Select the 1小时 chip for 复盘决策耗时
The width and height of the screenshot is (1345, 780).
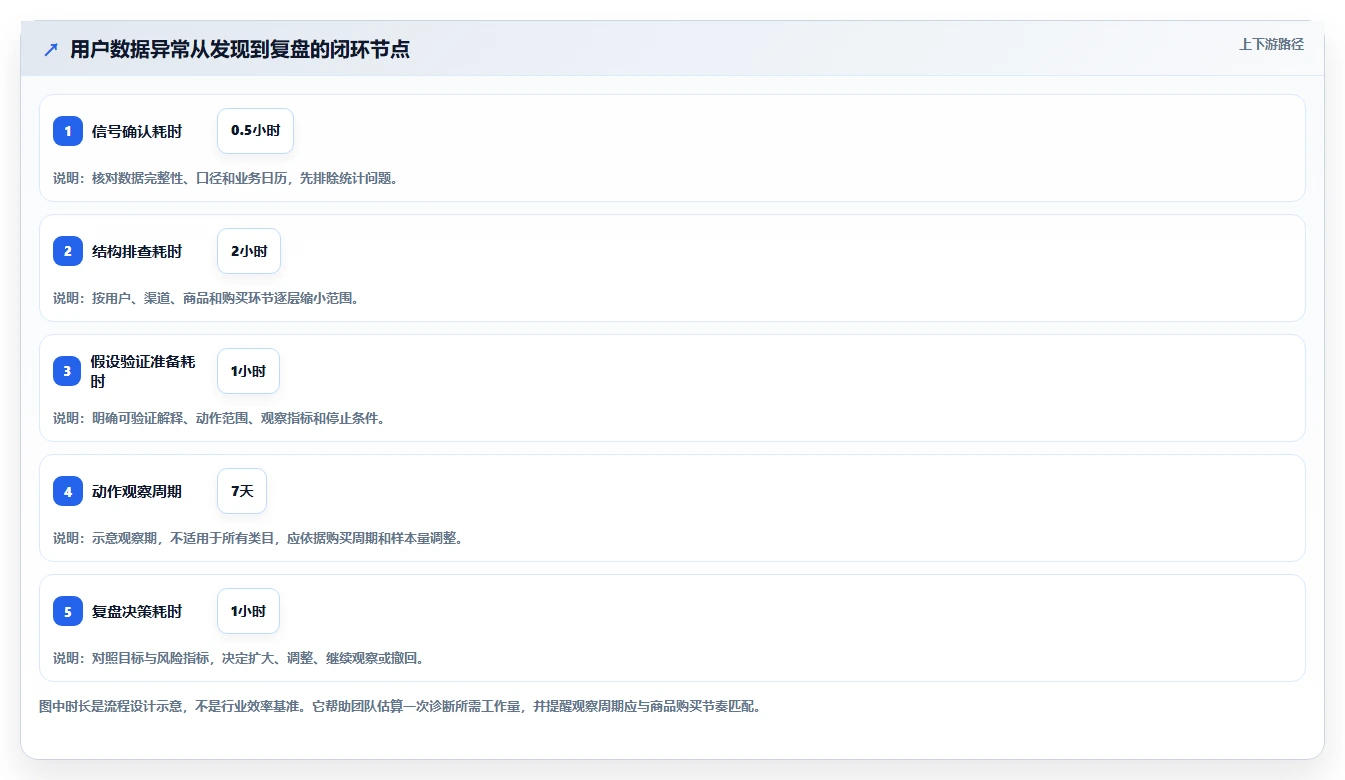(x=248, y=611)
